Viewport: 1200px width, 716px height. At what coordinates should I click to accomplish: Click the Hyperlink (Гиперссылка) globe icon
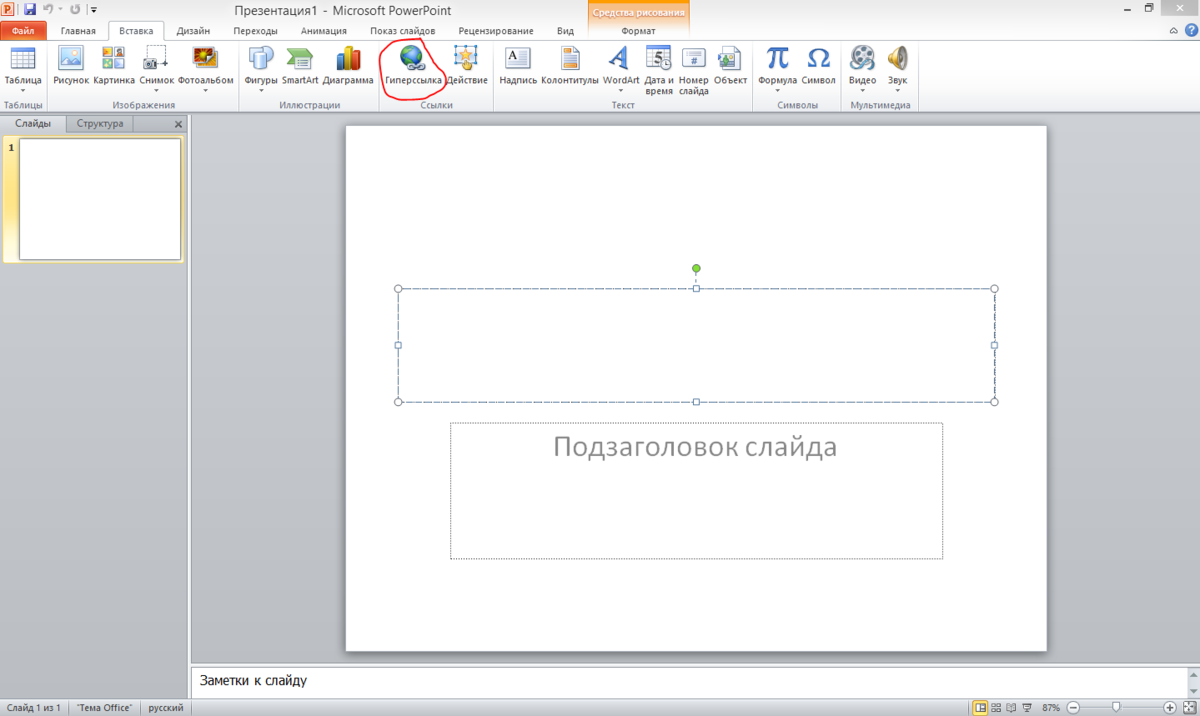(x=412, y=58)
